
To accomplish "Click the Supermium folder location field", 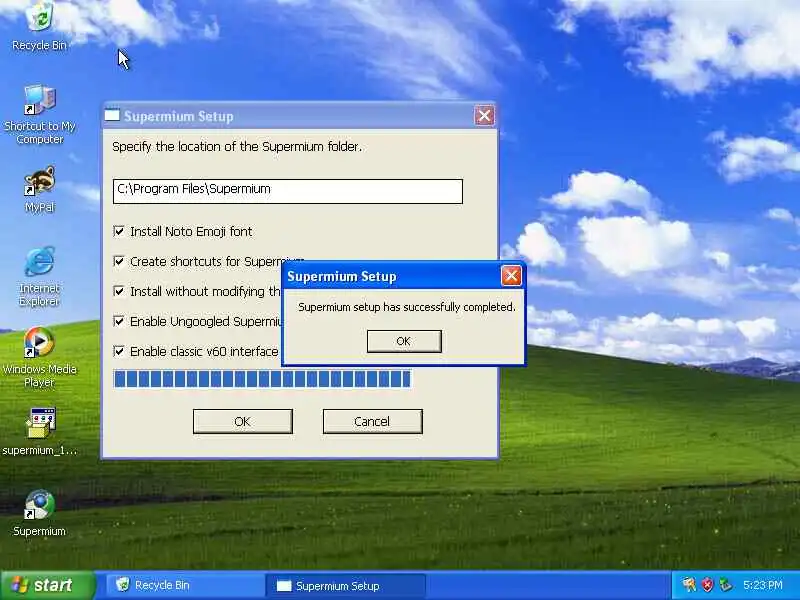I will click(288, 191).
